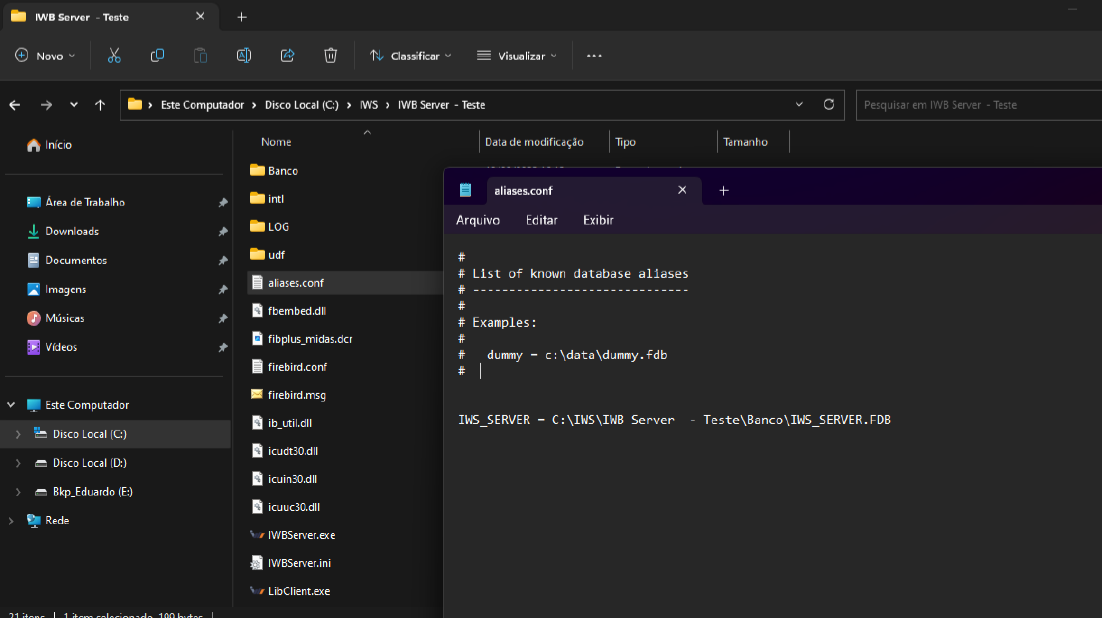Open the Novo dropdown

point(46,56)
